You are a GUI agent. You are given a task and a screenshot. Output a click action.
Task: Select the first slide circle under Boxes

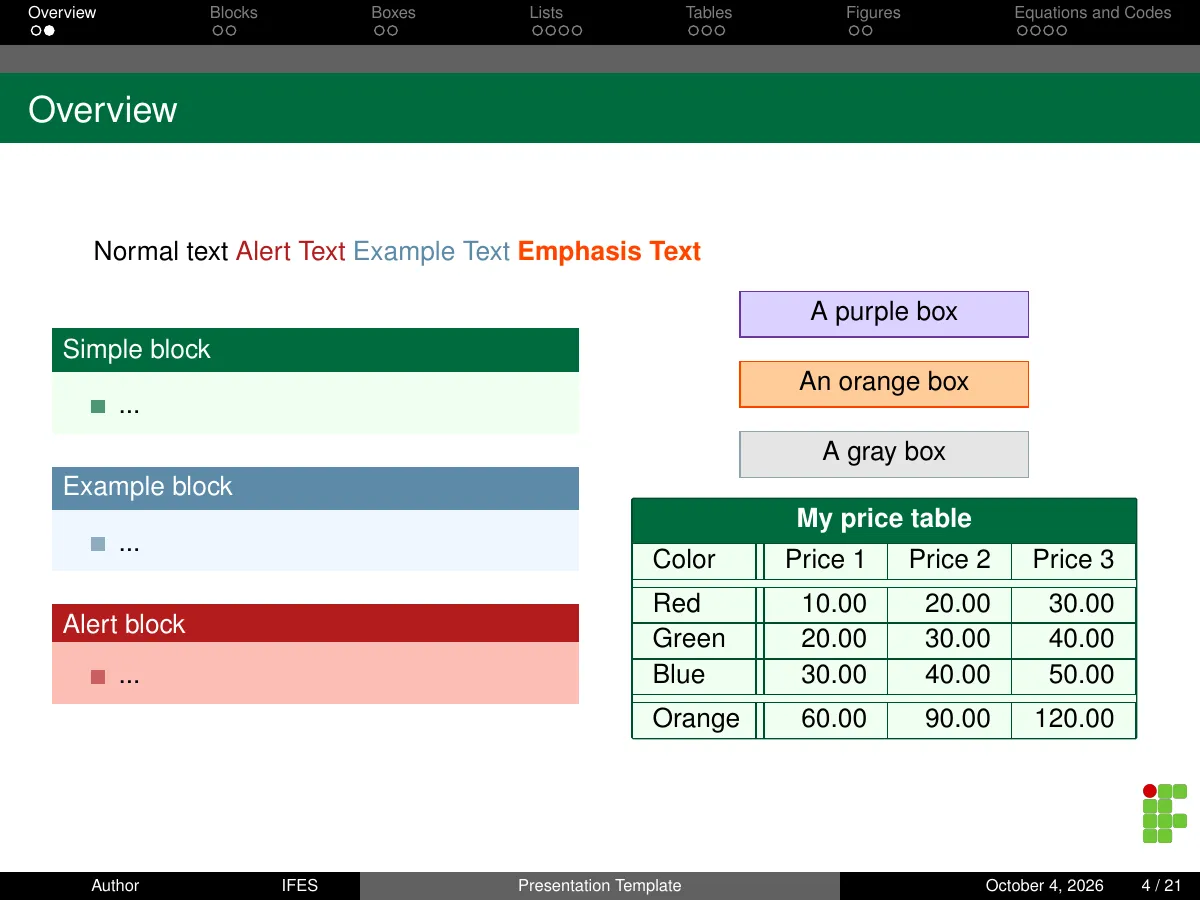point(379,31)
